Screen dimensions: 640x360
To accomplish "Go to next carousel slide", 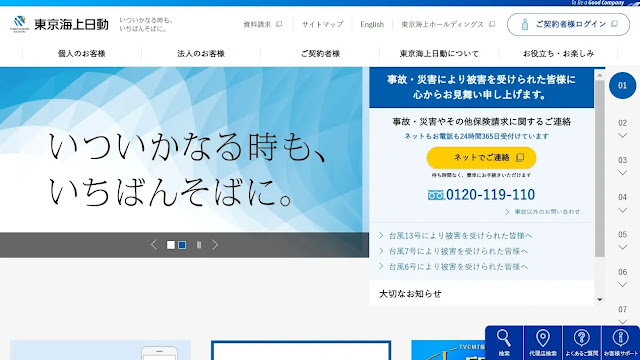I will click(x=215, y=245).
